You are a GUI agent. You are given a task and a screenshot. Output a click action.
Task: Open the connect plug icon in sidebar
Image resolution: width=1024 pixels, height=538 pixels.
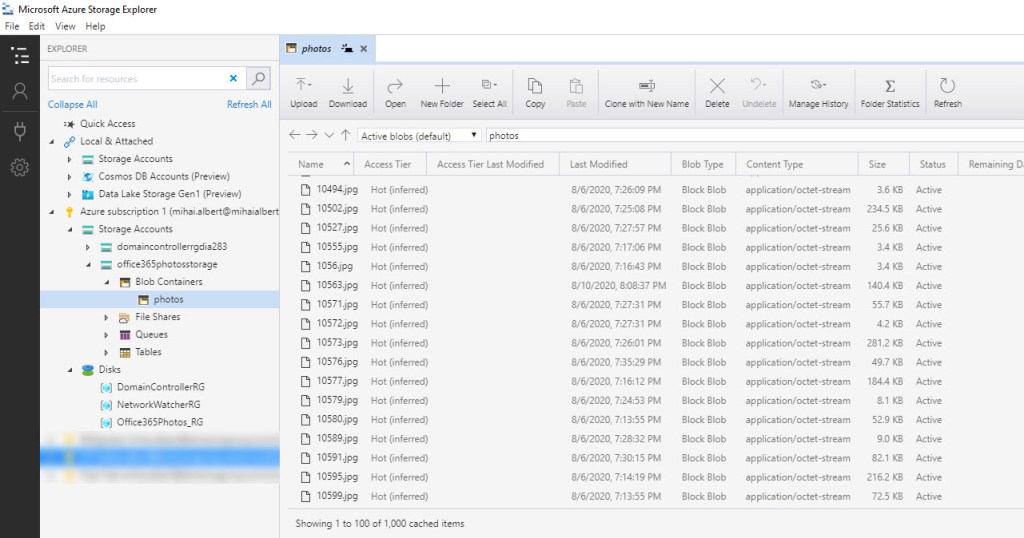[x=19, y=130]
